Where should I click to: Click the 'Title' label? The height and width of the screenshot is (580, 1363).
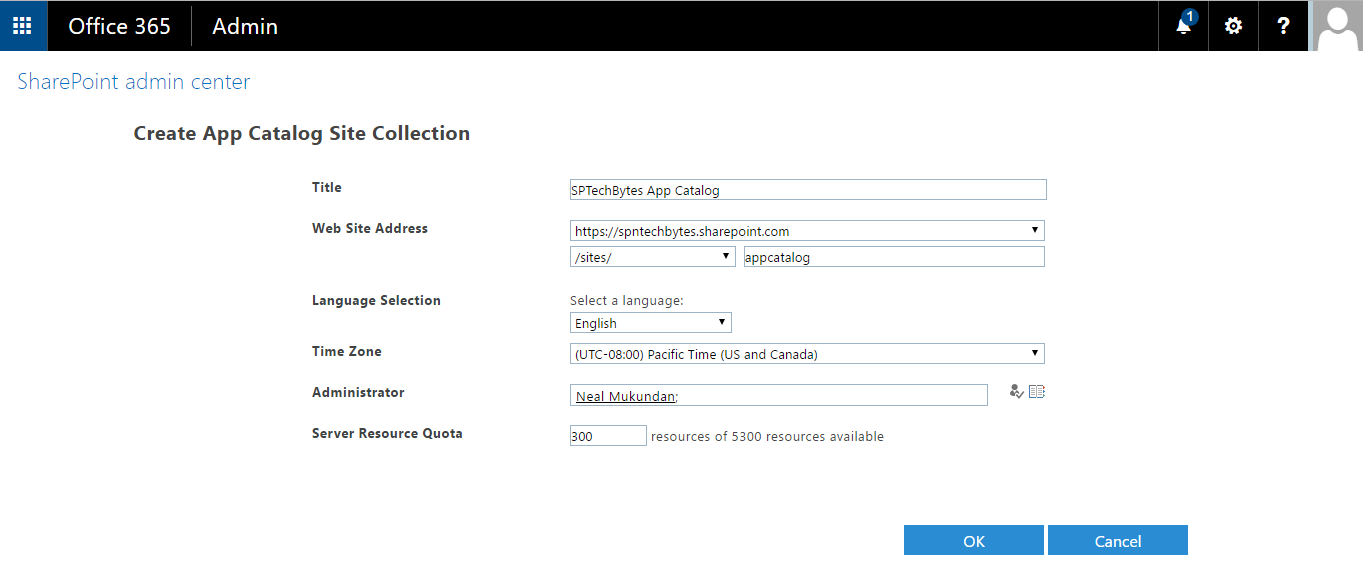(x=327, y=187)
